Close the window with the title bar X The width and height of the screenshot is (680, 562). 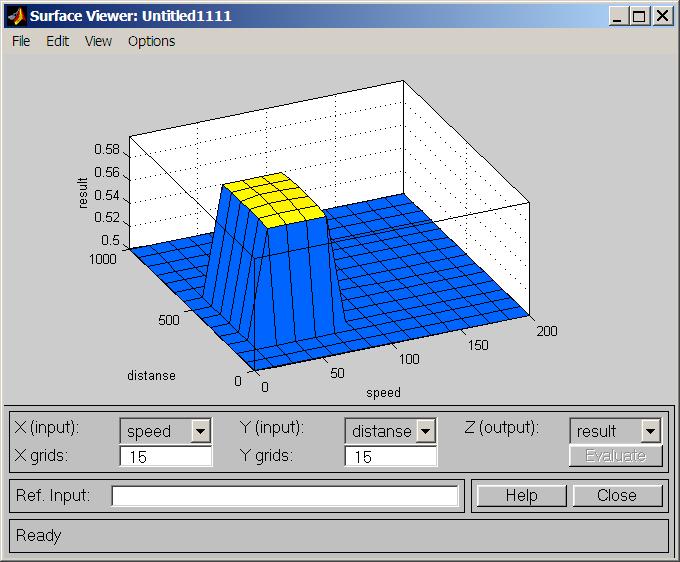[662, 16]
